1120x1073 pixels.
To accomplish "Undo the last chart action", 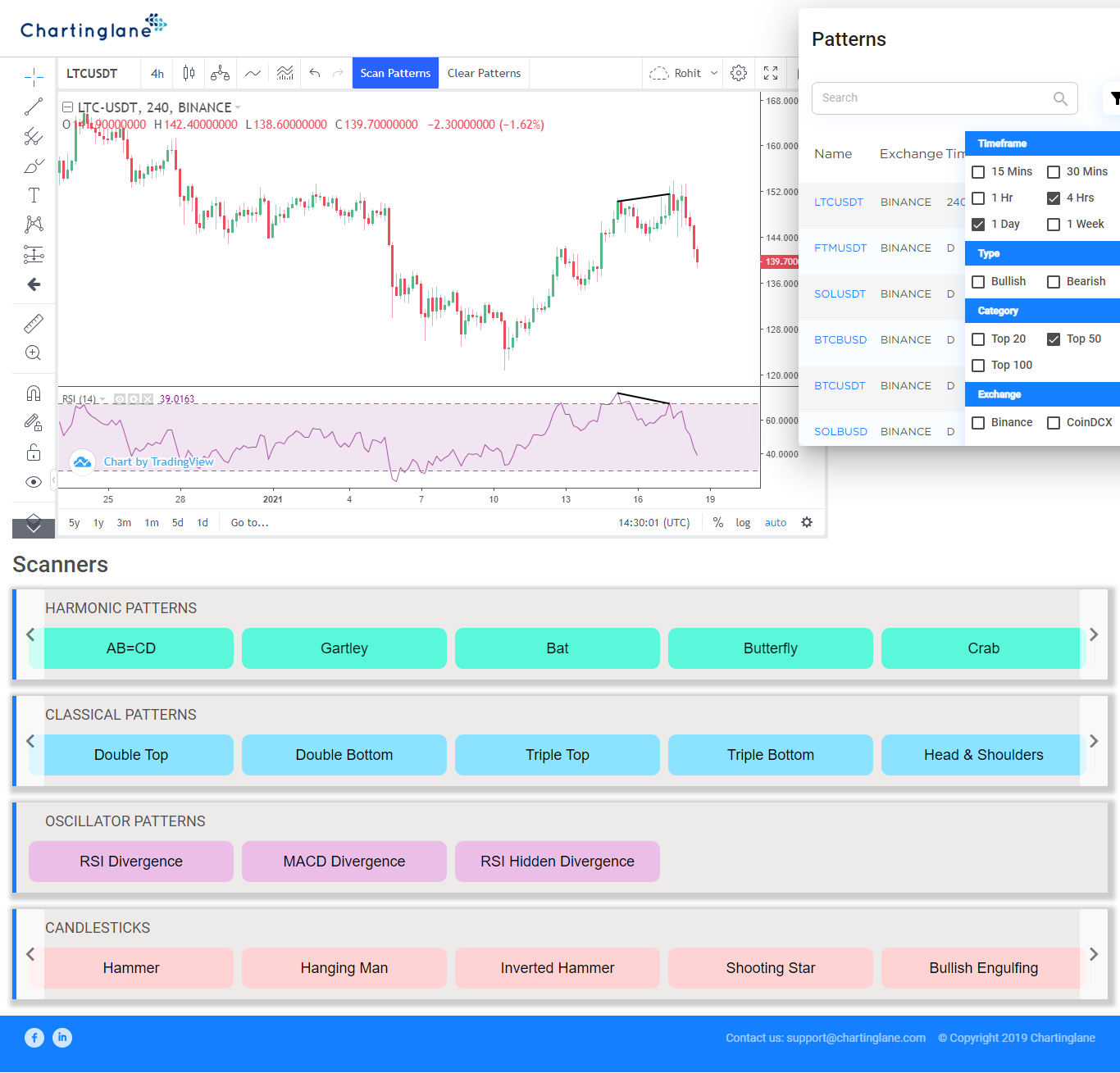I will pos(315,73).
